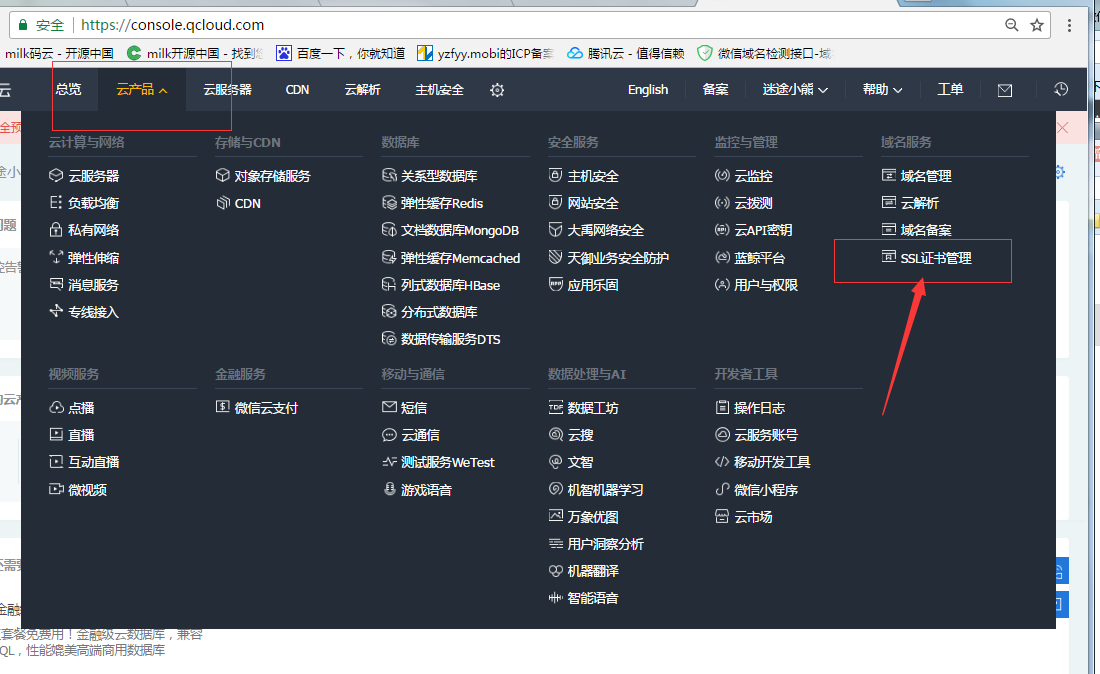Open 弹性缓存Memcached service
The height and width of the screenshot is (674, 1100).
[451, 258]
